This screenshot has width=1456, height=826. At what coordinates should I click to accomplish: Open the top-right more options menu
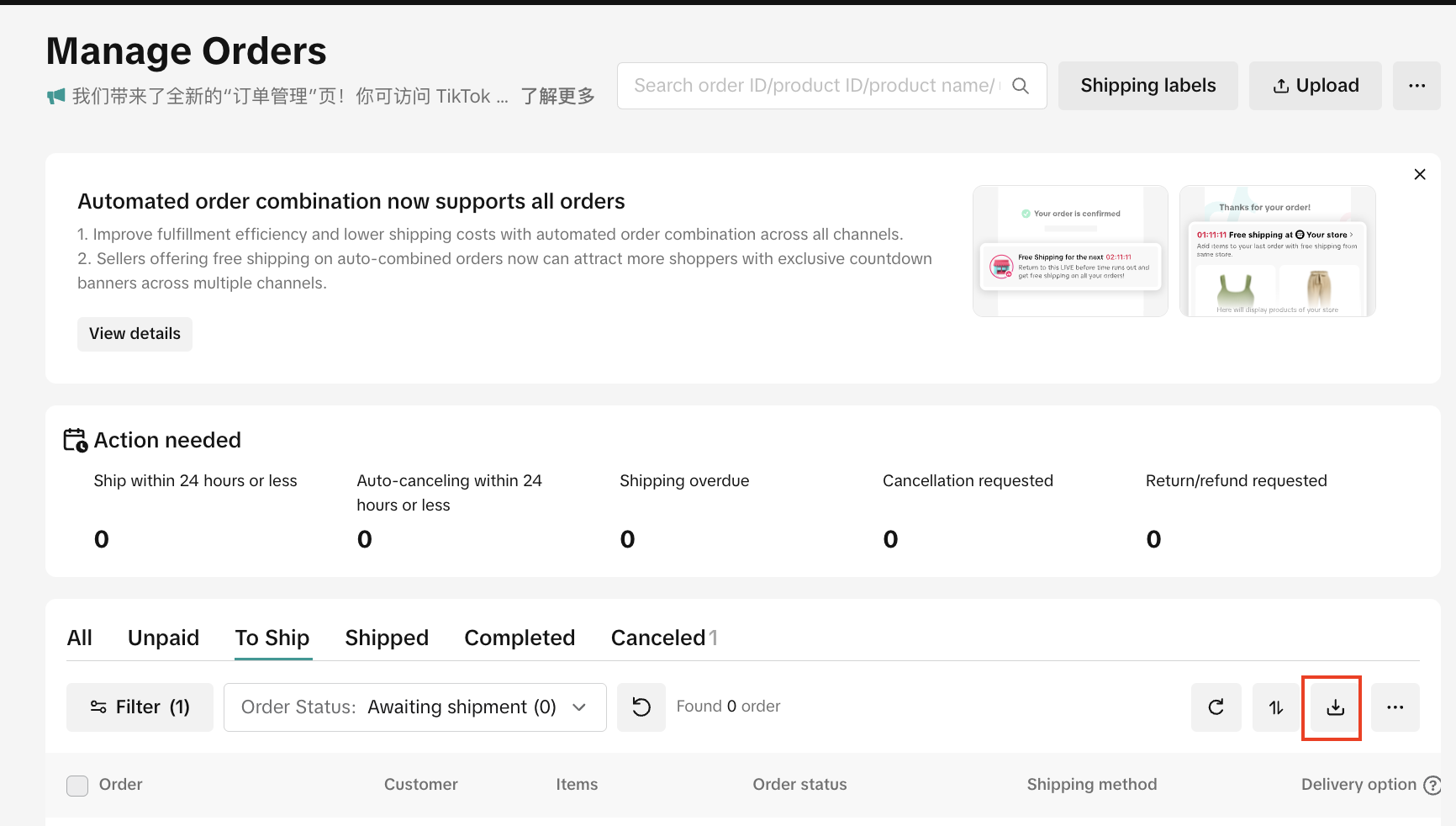click(x=1416, y=86)
